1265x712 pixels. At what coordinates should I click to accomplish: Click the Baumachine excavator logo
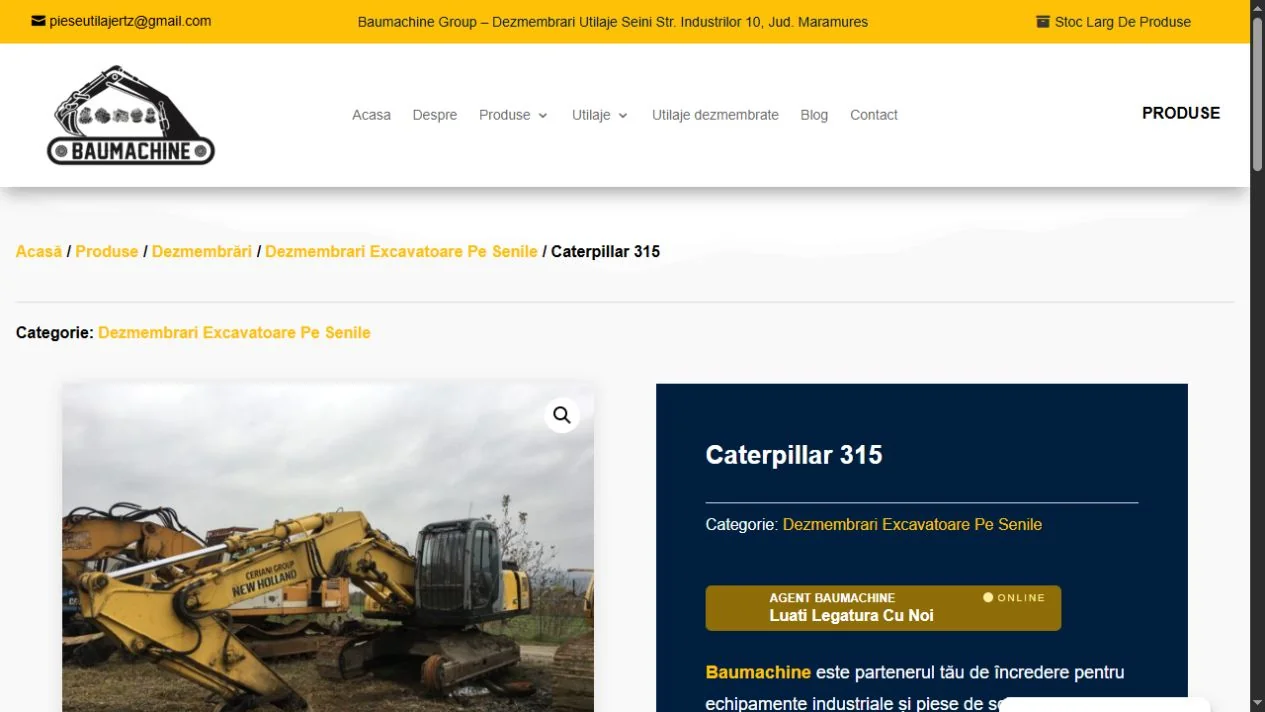click(x=130, y=115)
